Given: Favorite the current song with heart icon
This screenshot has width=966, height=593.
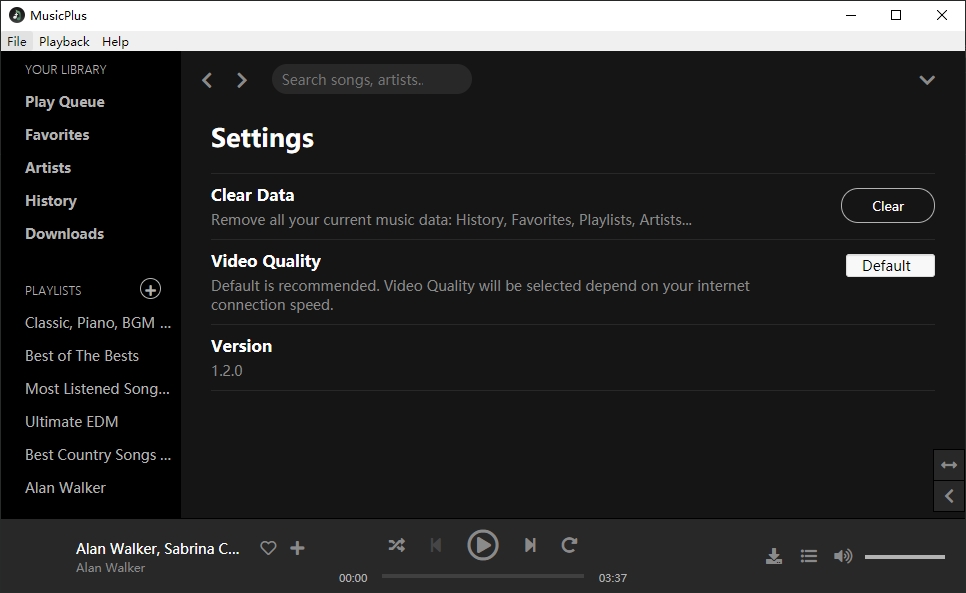Looking at the screenshot, I should [268, 548].
